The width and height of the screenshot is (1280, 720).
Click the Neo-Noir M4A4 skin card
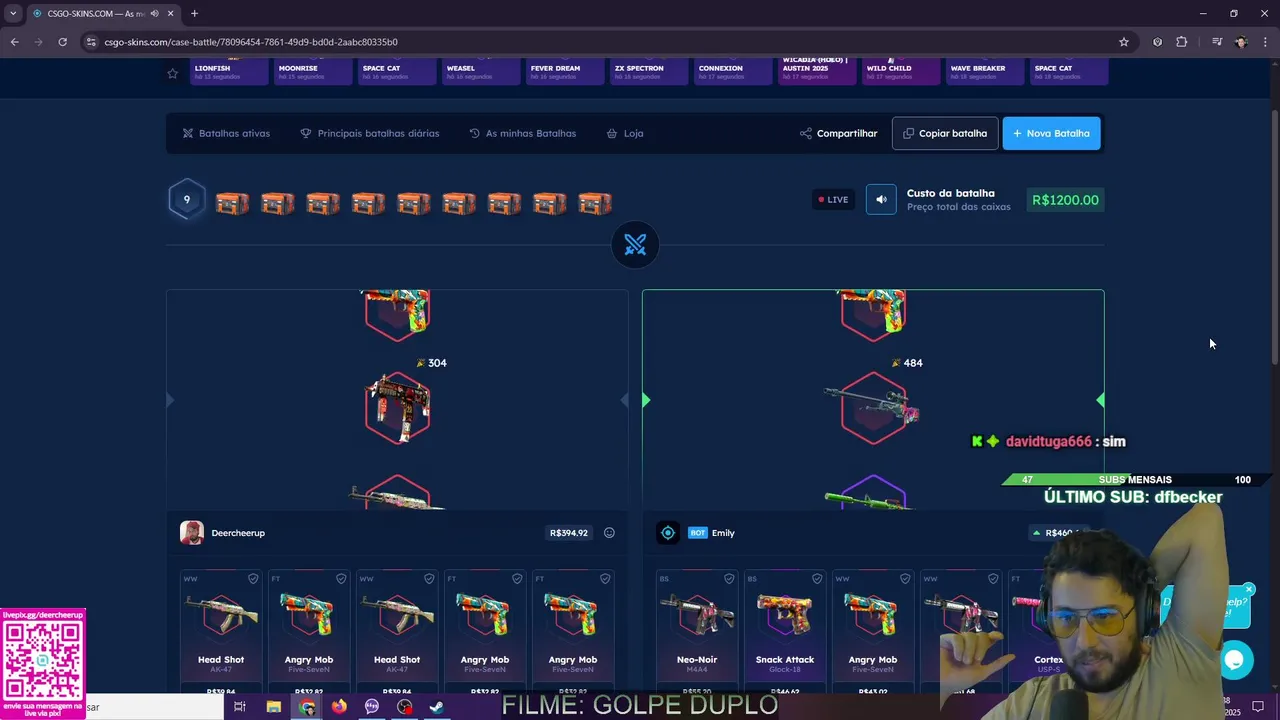click(x=697, y=630)
